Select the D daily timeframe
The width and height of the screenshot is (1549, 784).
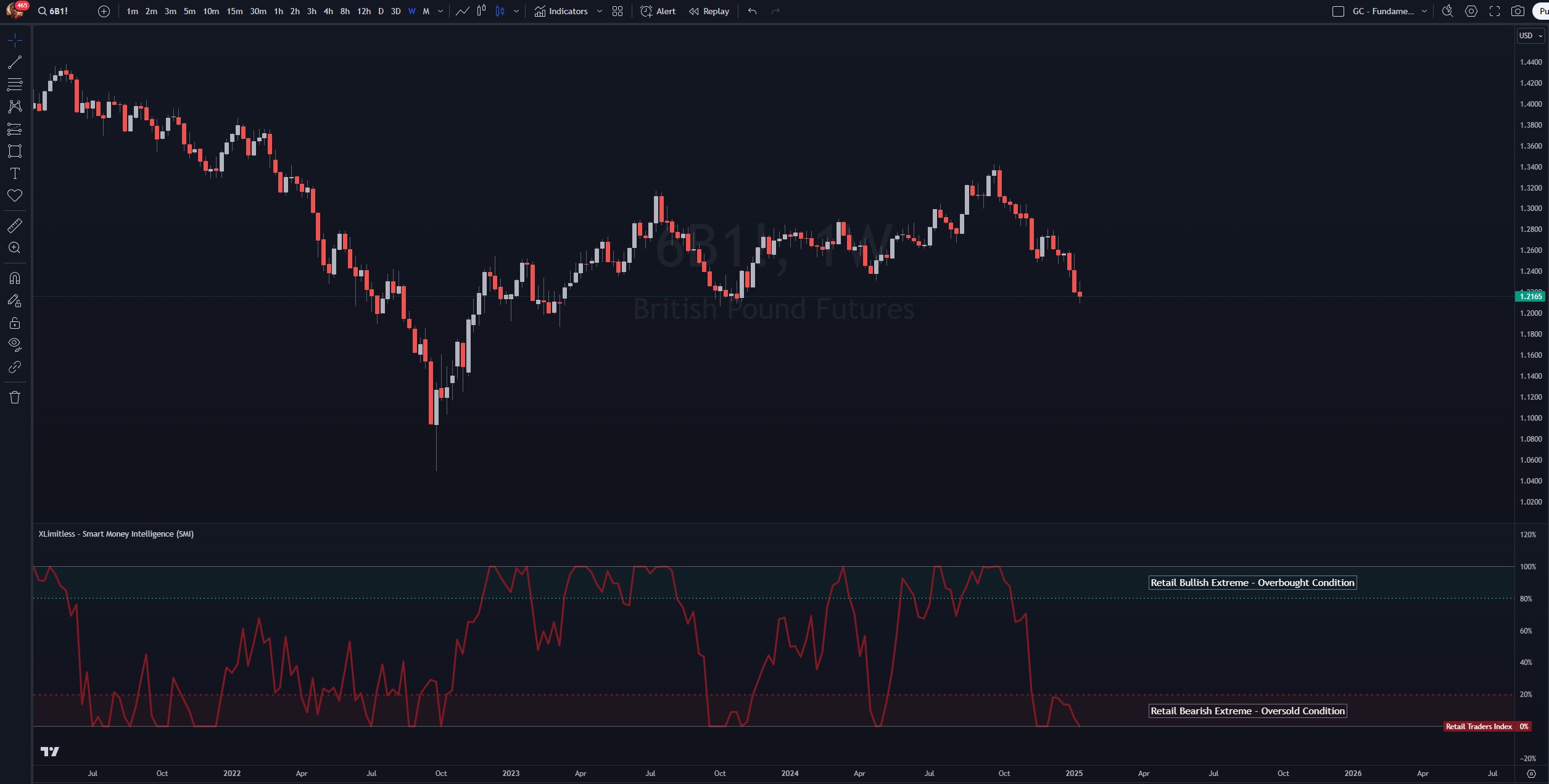tap(381, 11)
